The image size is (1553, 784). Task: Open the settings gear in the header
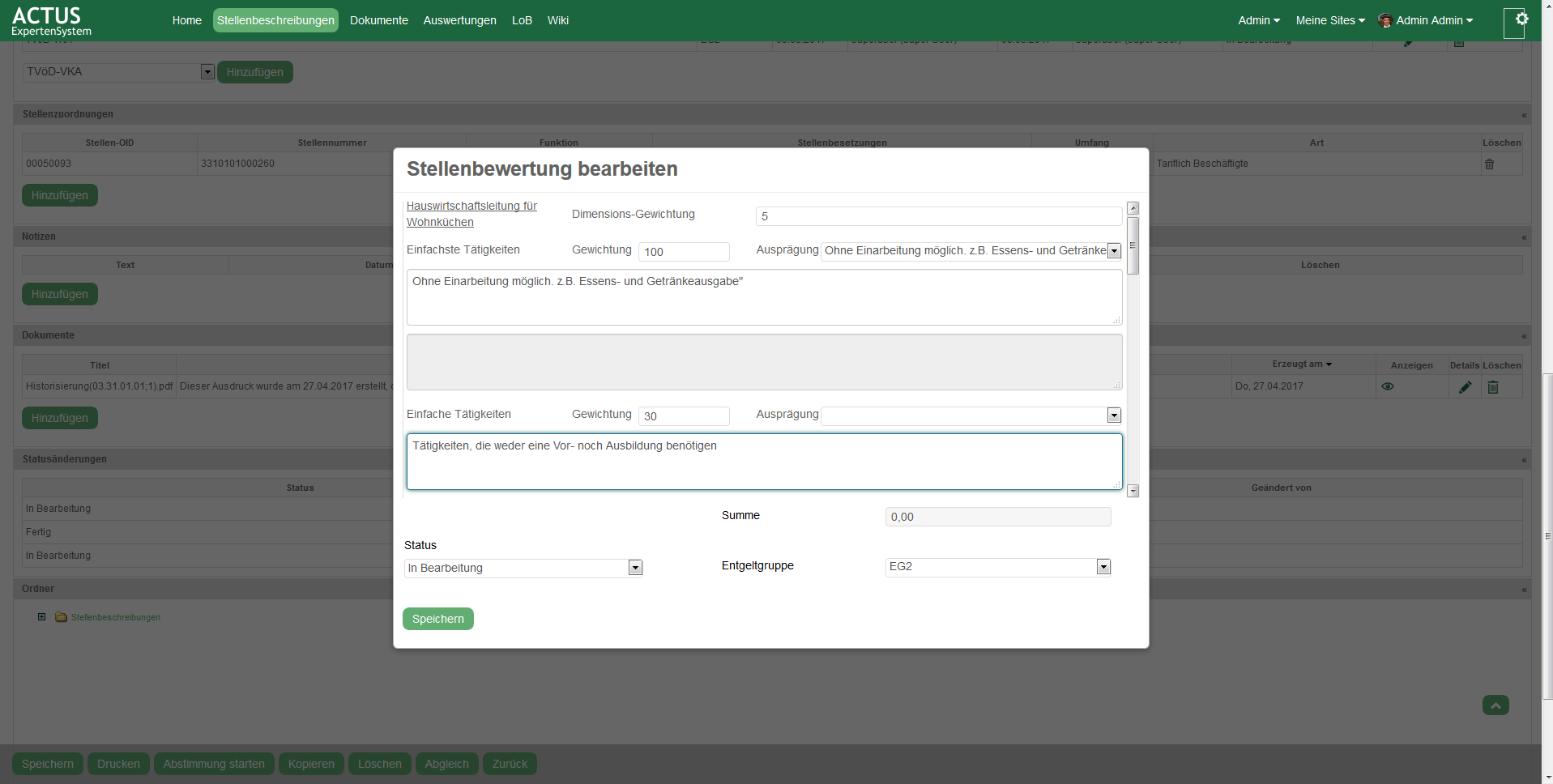[1521, 19]
